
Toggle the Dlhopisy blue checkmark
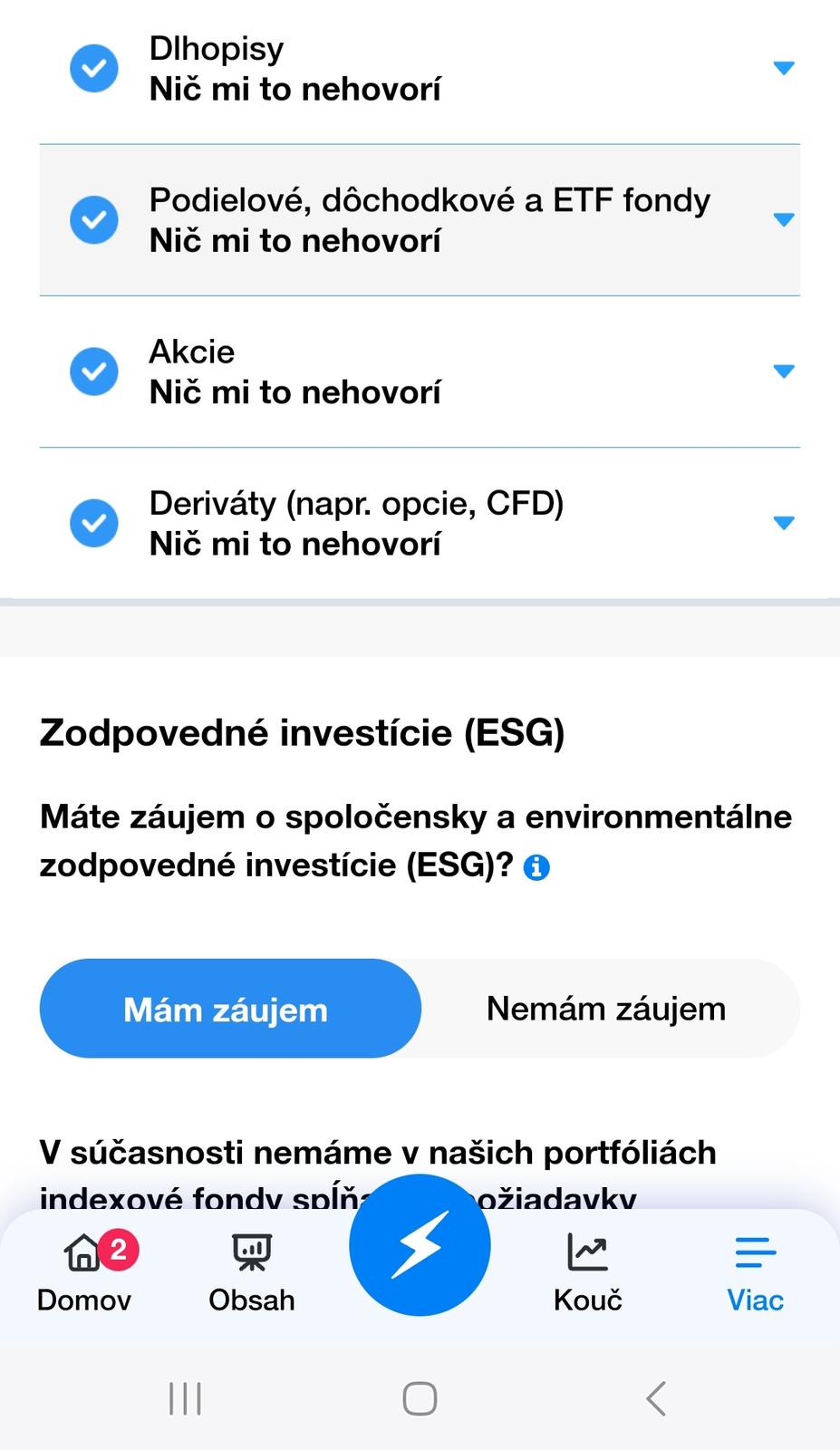click(x=94, y=68)
